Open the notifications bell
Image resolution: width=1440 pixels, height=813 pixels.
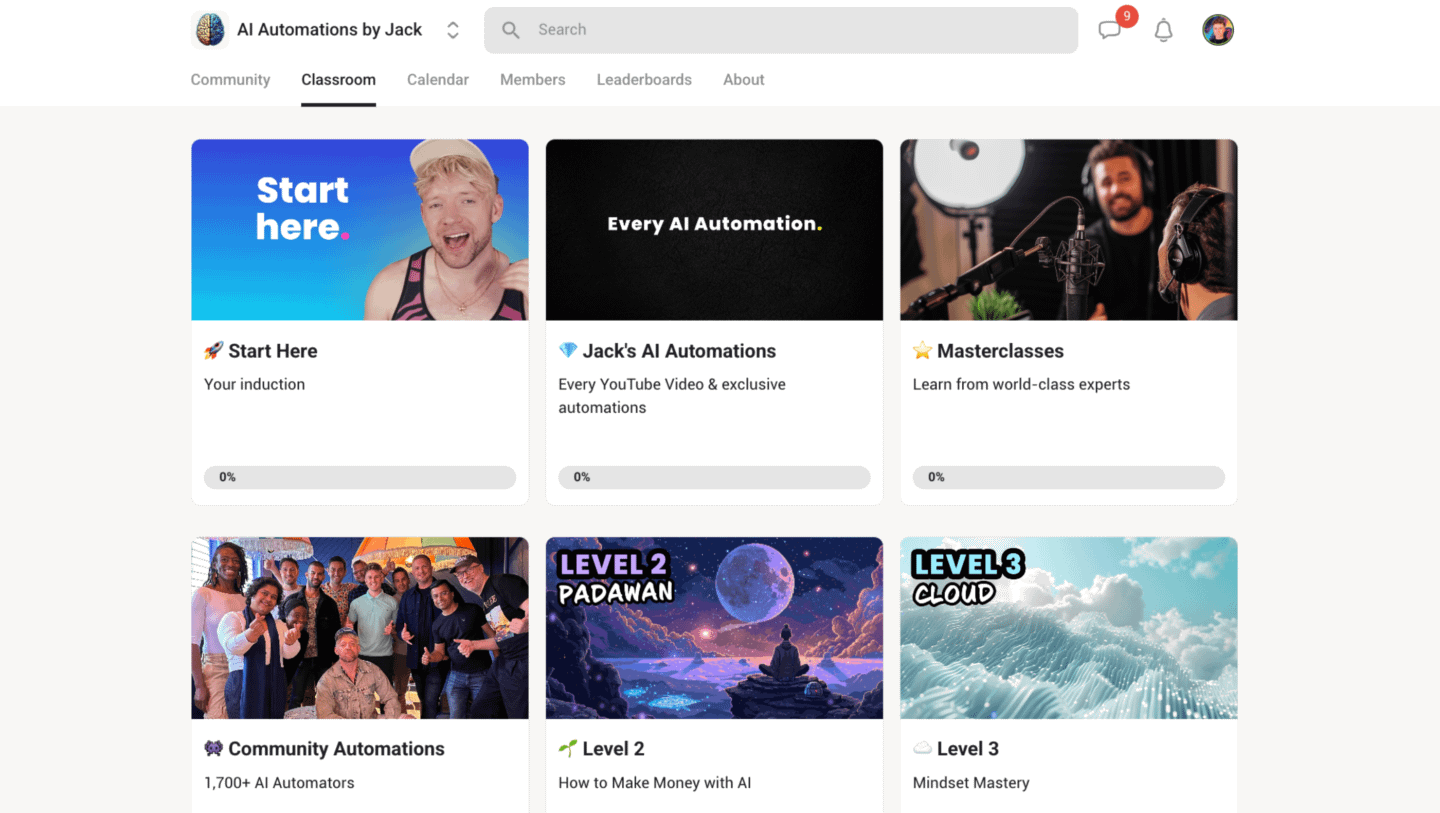1164,30
